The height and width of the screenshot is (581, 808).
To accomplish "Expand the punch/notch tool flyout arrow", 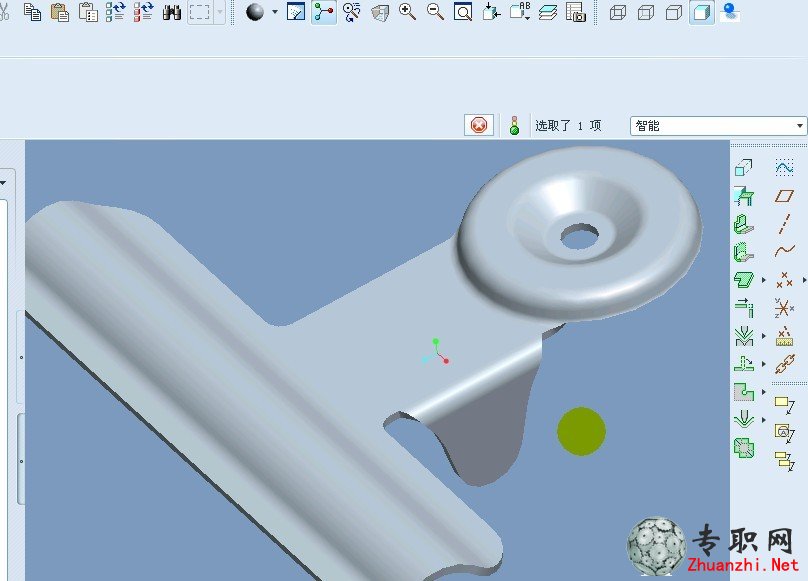I will (764, 392).
